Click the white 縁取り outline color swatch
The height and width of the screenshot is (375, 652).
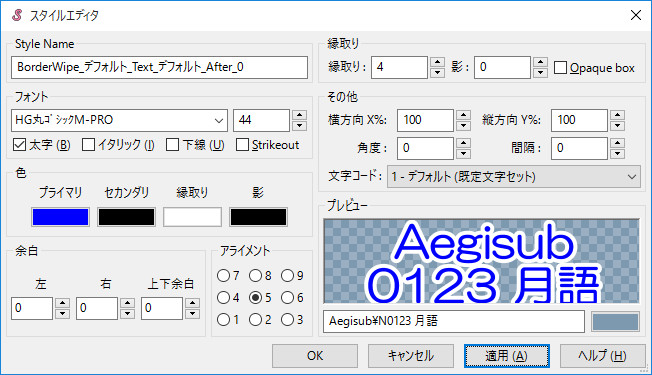[x=192, y=217]
